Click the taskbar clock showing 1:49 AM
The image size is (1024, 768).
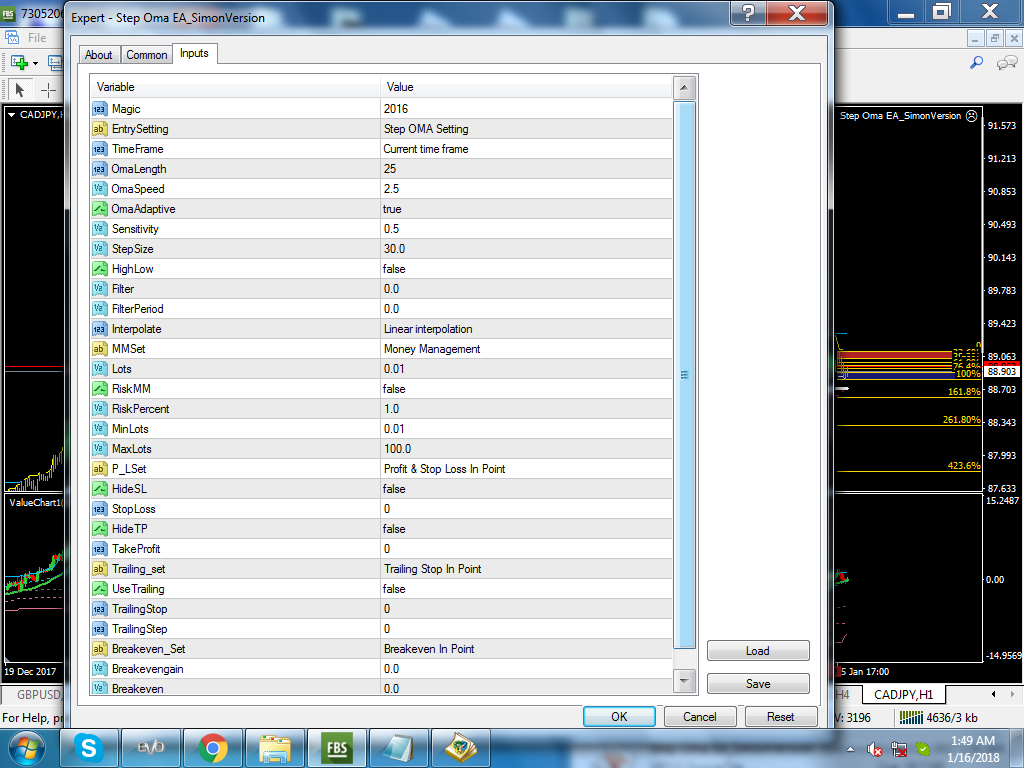click(973, 749)
